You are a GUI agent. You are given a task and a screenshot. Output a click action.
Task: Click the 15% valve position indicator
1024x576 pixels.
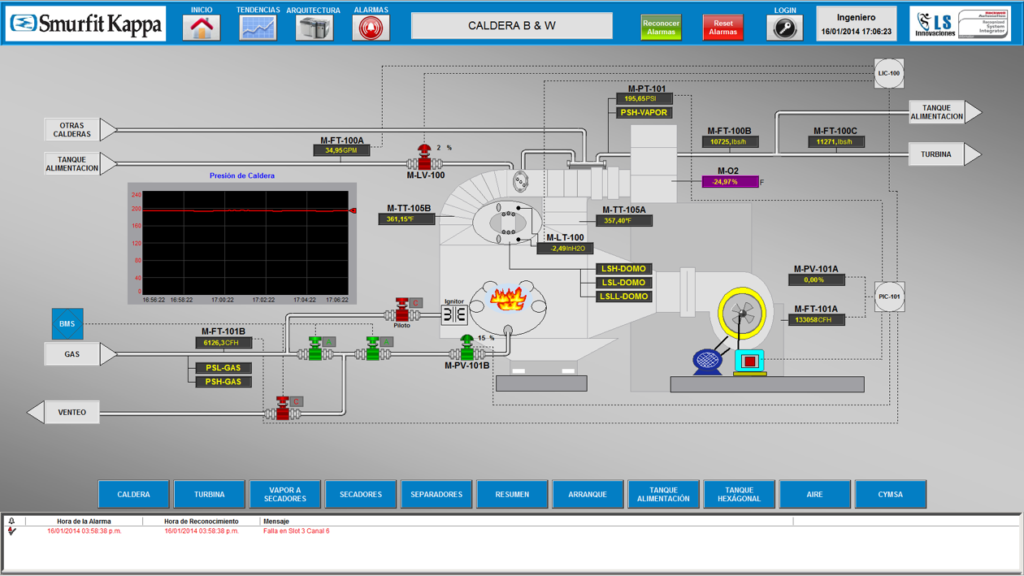coord(484,339)
